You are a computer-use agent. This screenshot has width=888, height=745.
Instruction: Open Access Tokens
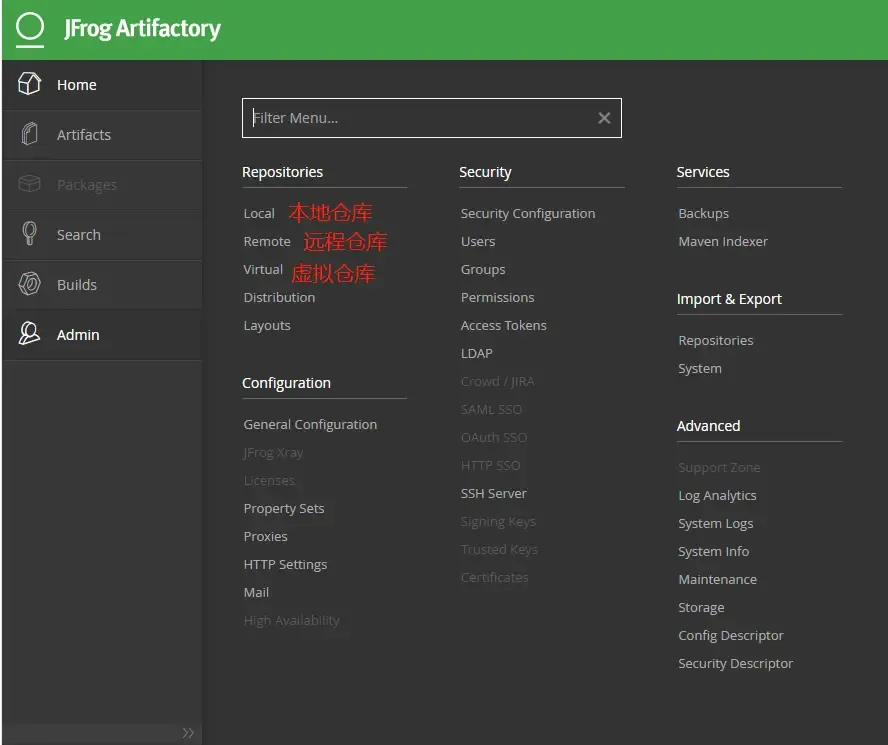pyautogui.click(x=503, y=325)
